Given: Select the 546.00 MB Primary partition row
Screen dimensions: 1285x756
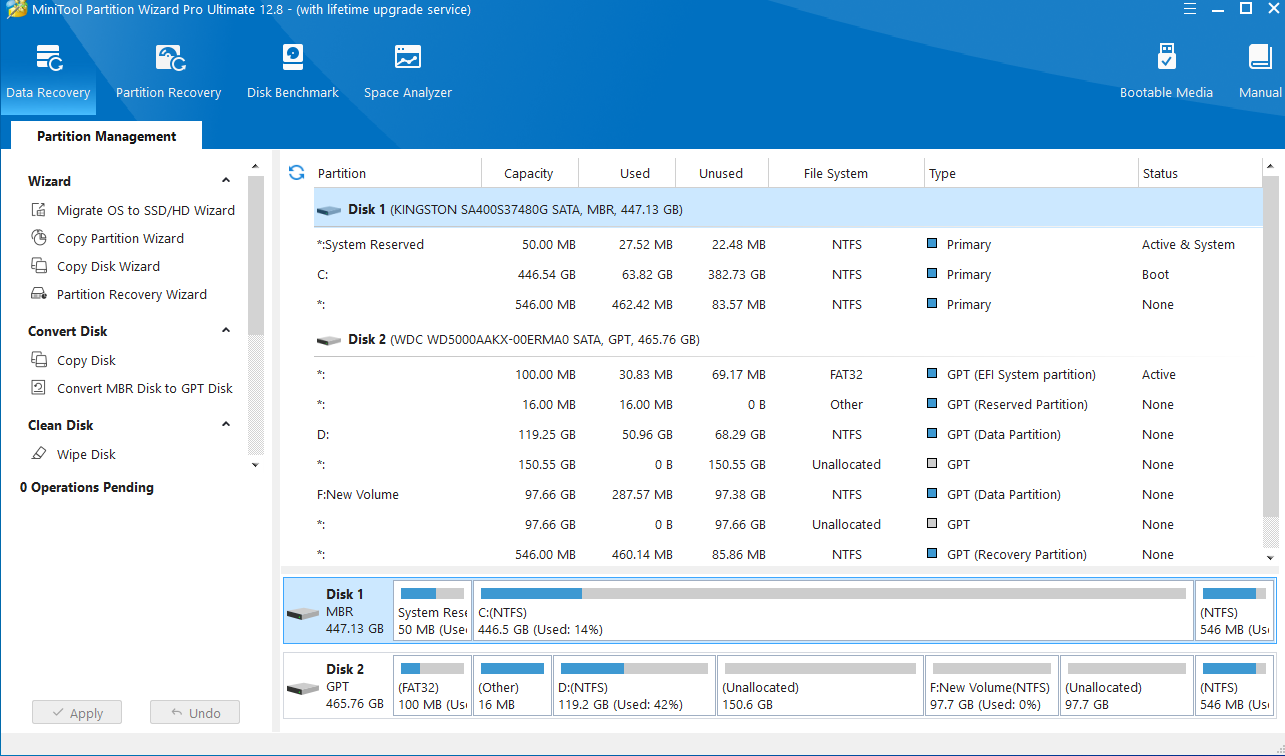Looking at the screenshot, I should [788, 304].
